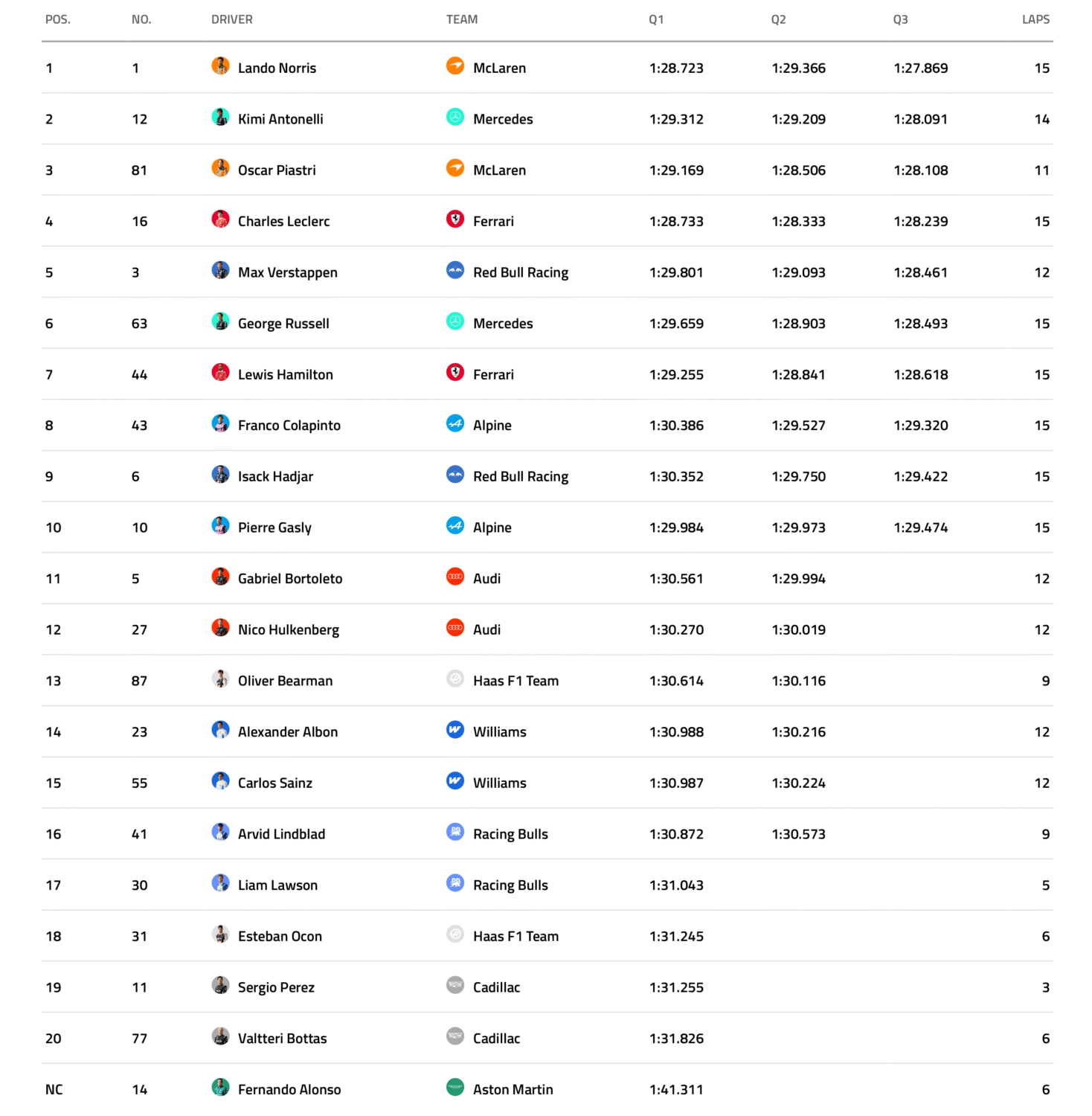Viewport: 1092px width, 1116px height.
Task: Click Haas F1 Team logo in Esteban Ocon row
Action: (455, 934)
